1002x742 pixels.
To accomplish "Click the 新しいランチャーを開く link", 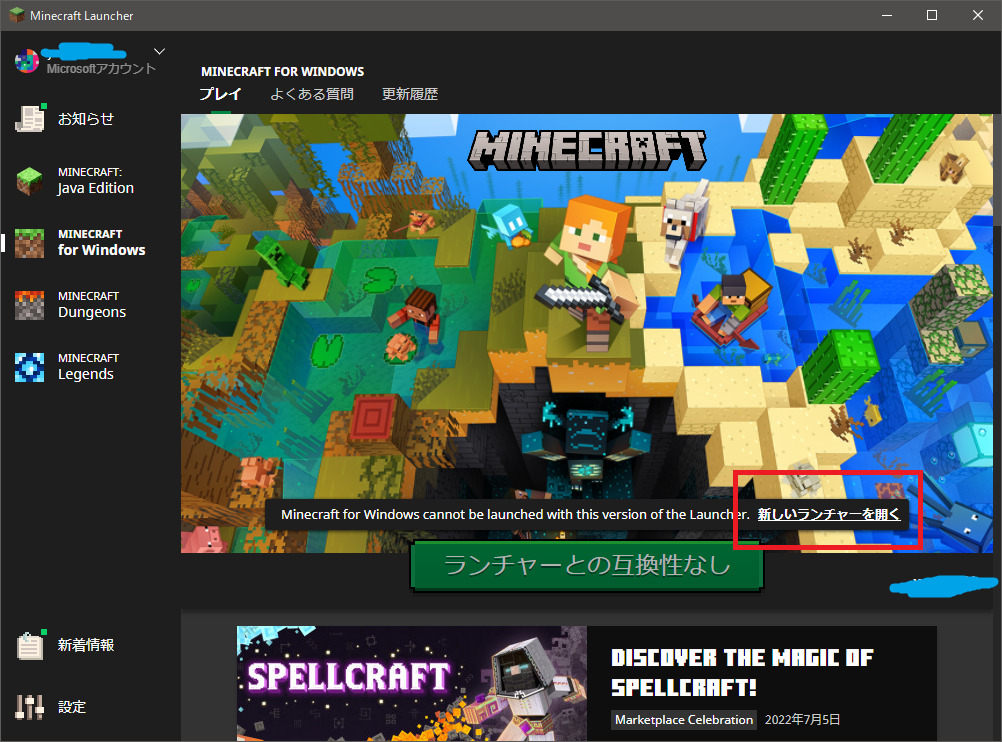I will click(828, 515).
